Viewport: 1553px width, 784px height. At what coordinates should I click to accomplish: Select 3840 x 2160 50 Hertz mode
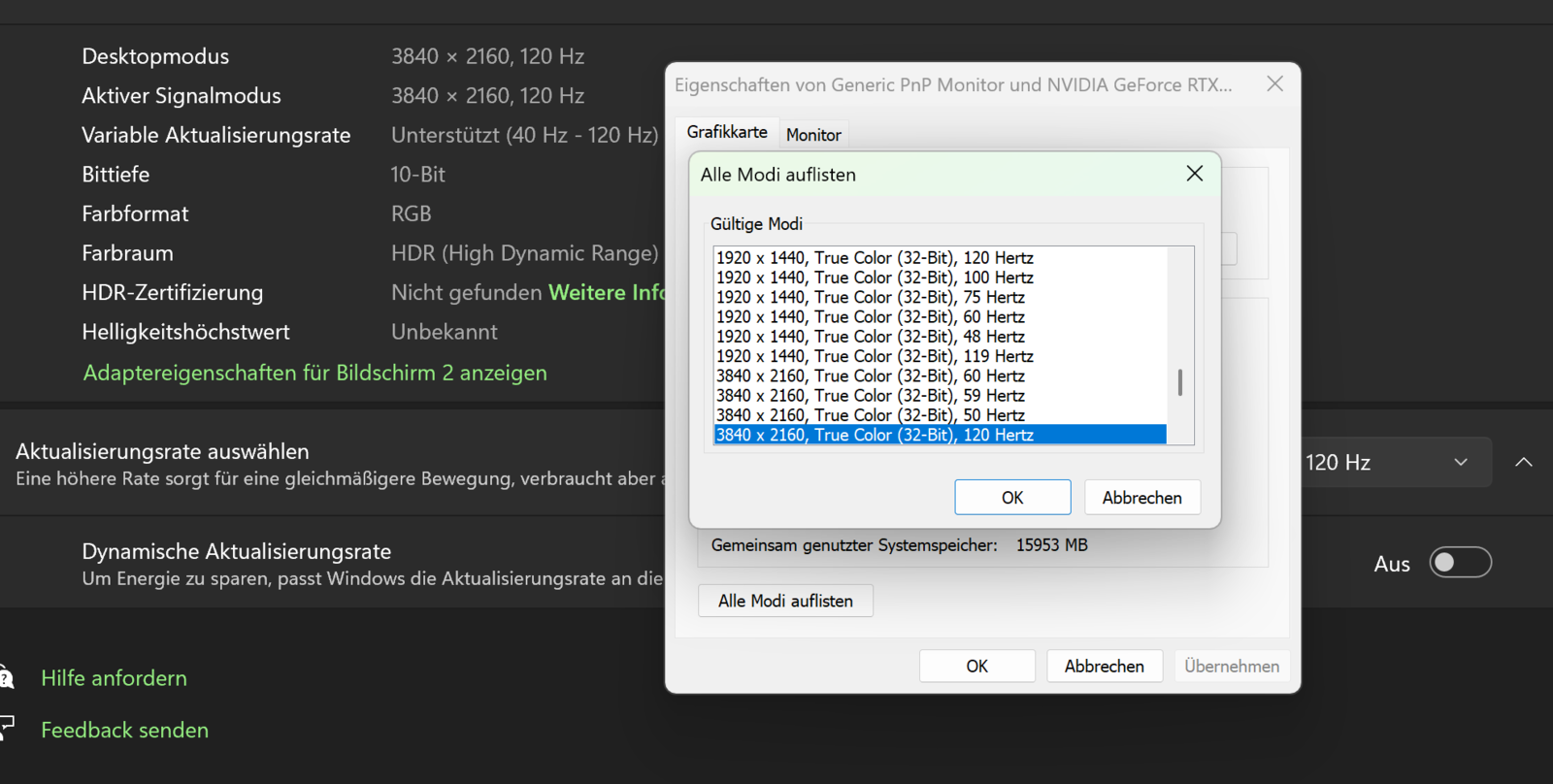[x=940, y=415]
